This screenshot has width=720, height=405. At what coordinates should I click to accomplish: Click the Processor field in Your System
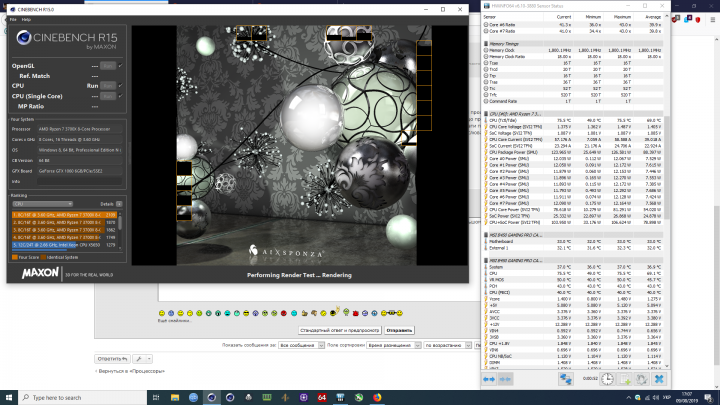point(79,129)
